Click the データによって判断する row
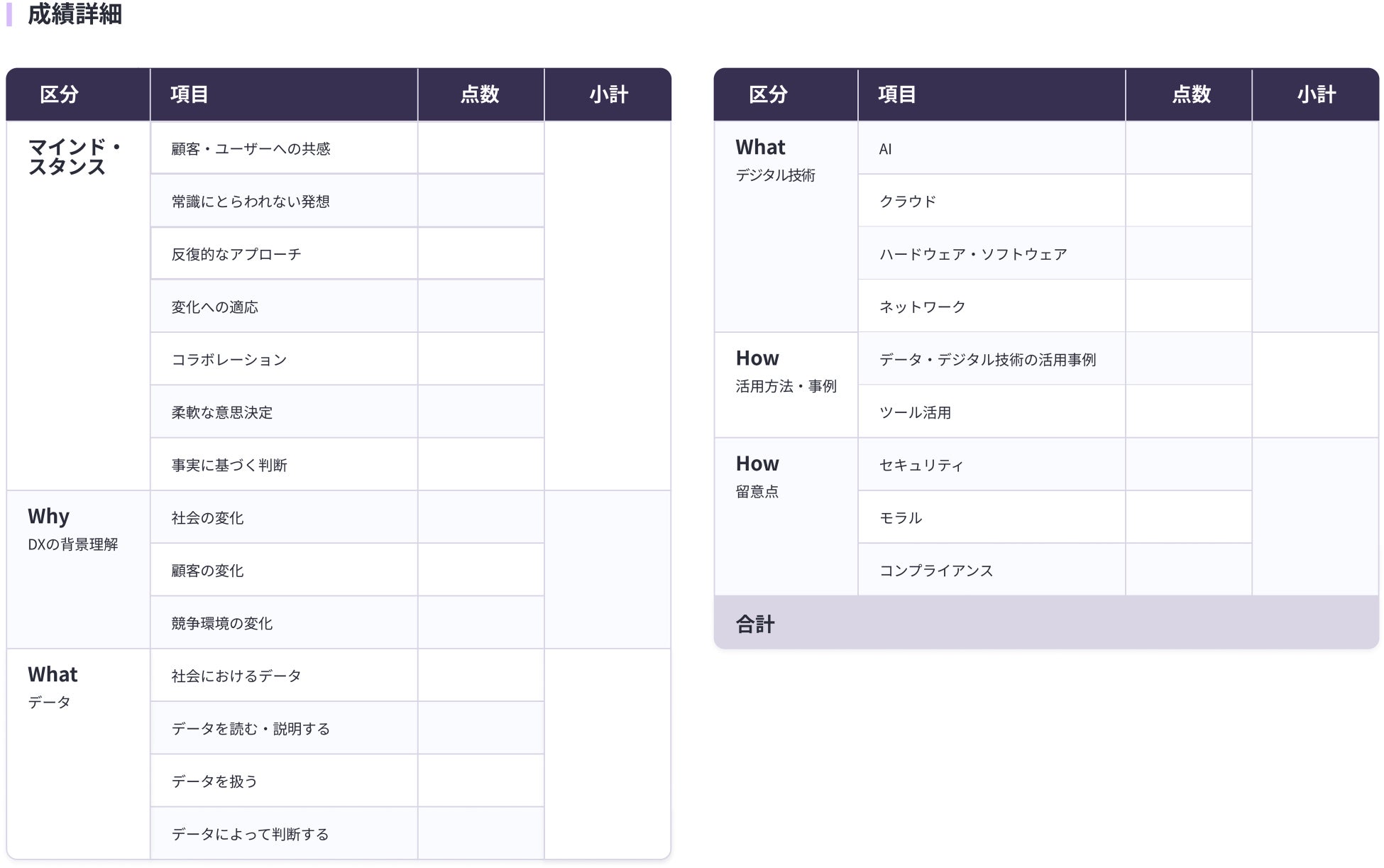 pos(250,834)
